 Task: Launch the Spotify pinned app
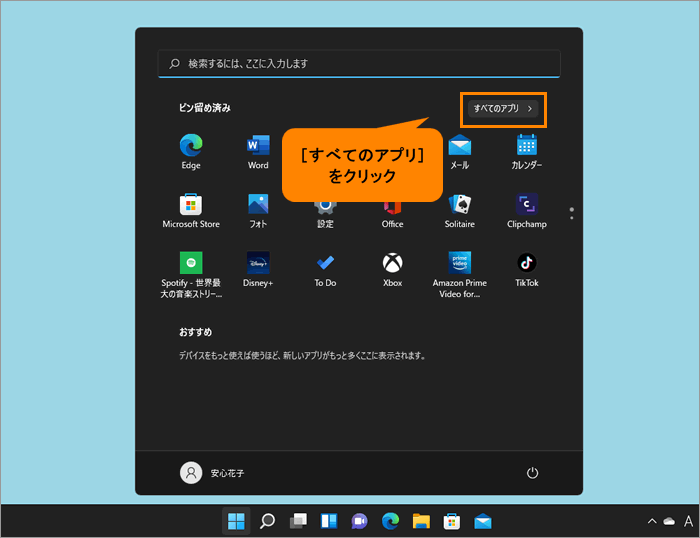click(x=191, y=274)
